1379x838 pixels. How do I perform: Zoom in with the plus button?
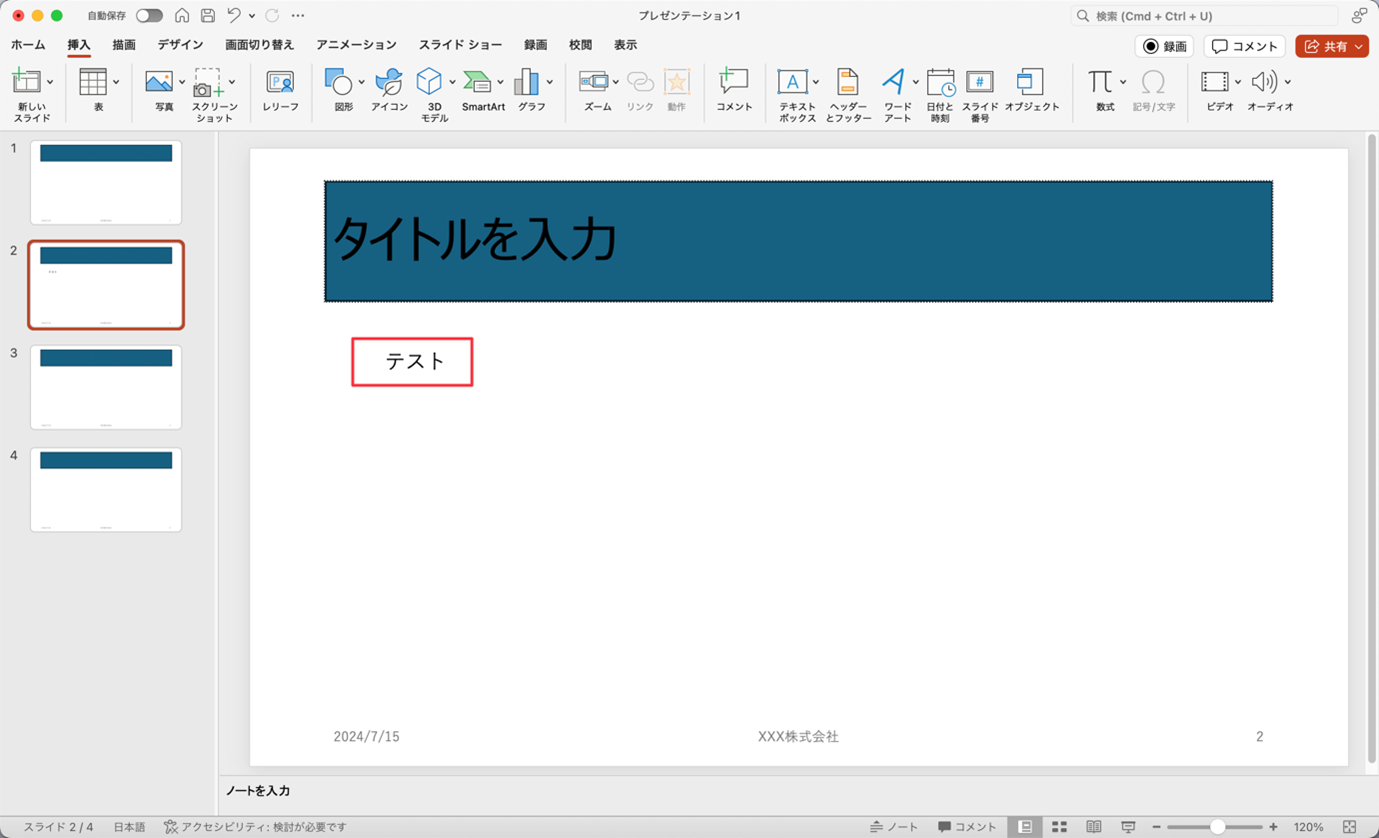pos(1273,827)
